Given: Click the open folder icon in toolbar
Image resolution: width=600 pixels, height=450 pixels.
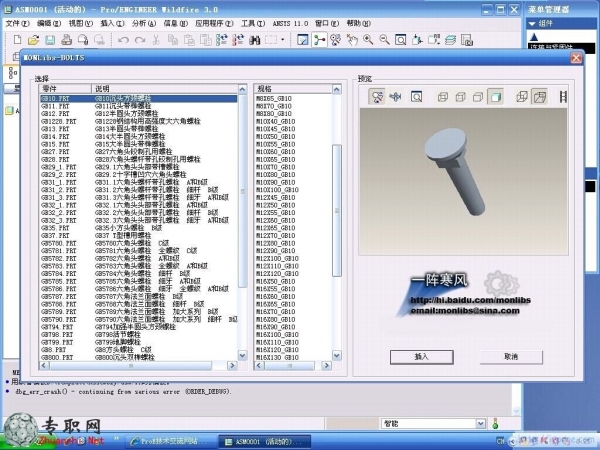Looking at the screenshot, I should point(34,40).
